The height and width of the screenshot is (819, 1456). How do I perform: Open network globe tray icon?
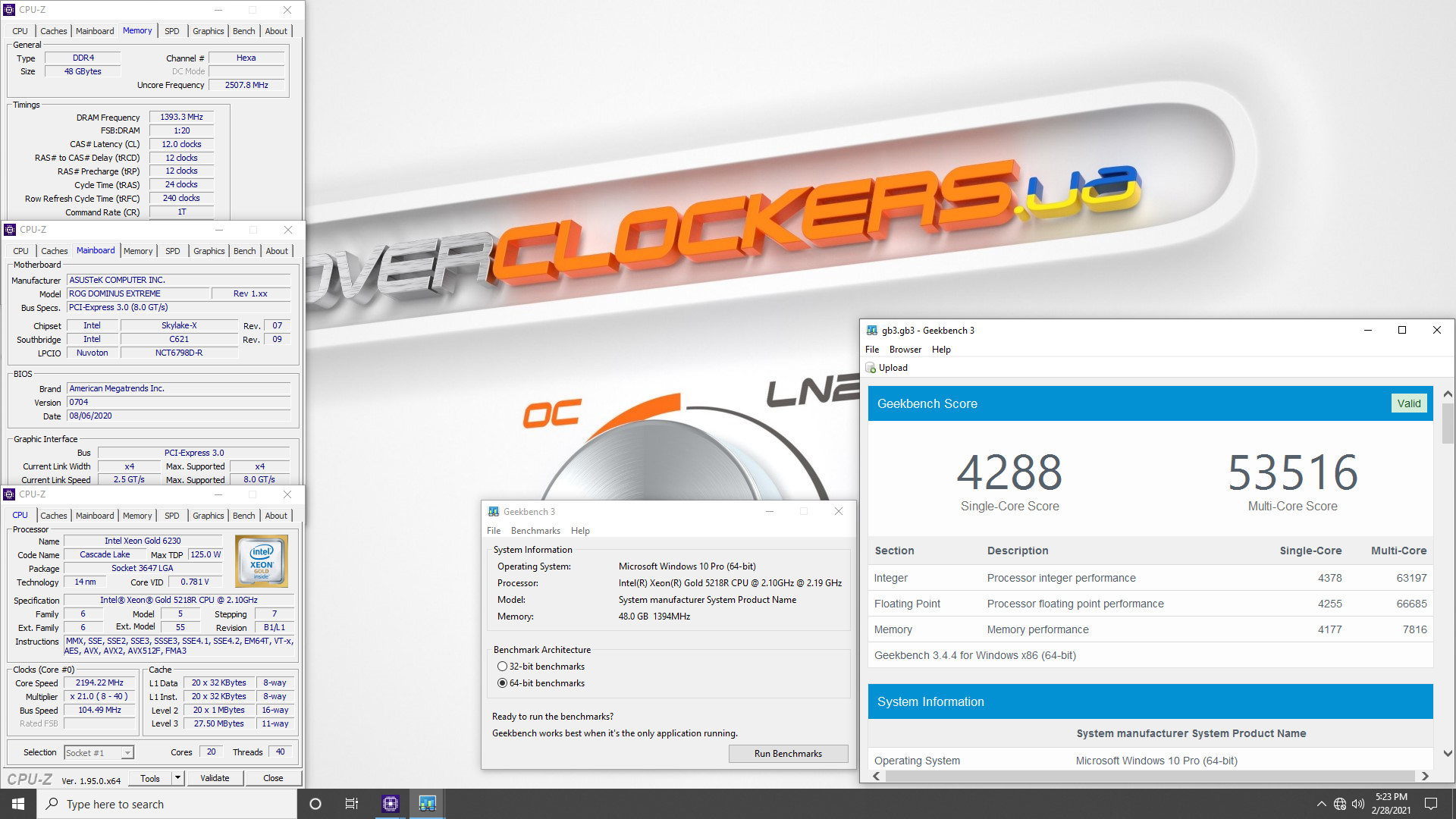tap(1340, 804)
